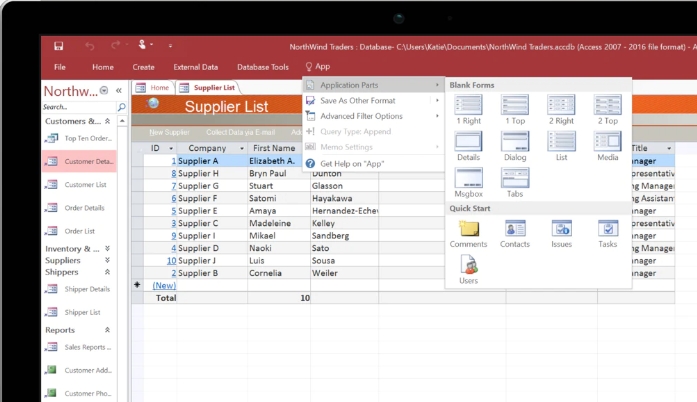The width and height of the screenshot is (697, 402).
Task: Insert the Contacts quick start part
Action: click(x=515, y=234)
